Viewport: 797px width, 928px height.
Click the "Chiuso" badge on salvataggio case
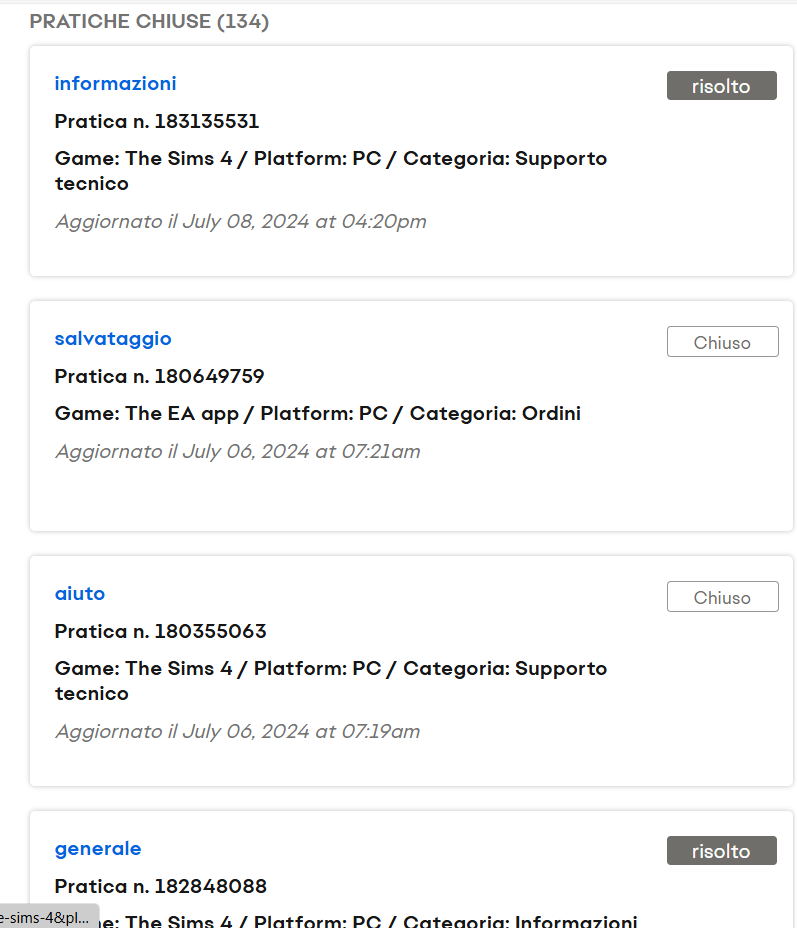[x=722, y=342]
